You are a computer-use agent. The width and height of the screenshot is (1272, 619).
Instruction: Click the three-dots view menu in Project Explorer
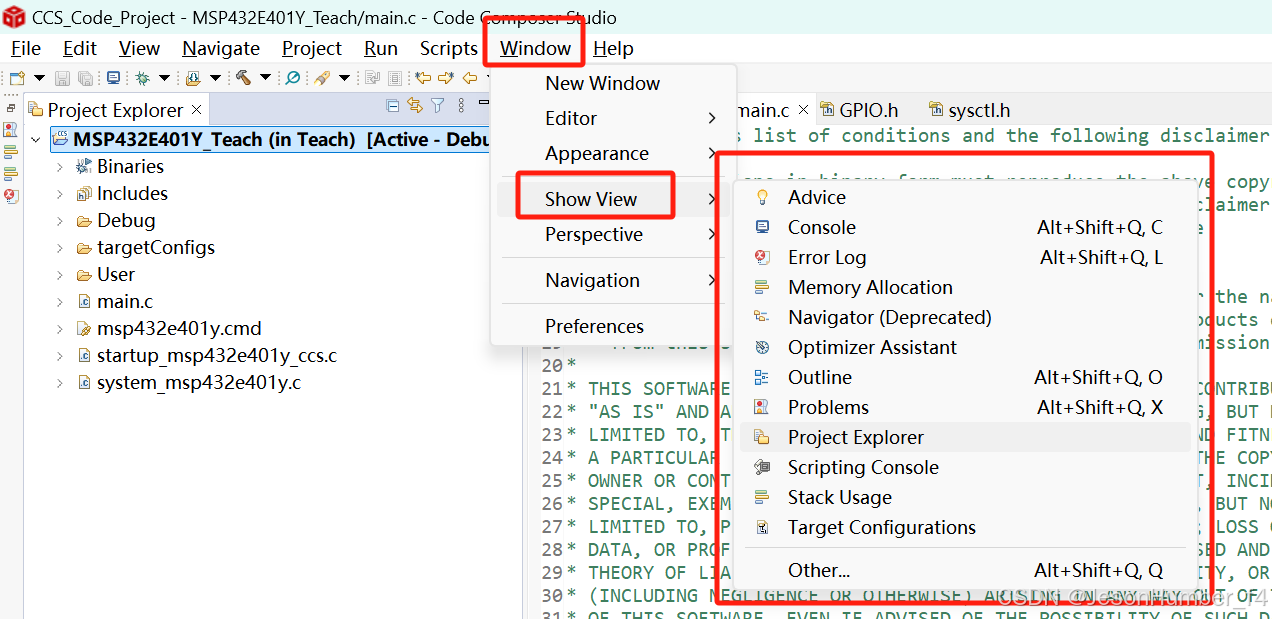click(461, 105)
